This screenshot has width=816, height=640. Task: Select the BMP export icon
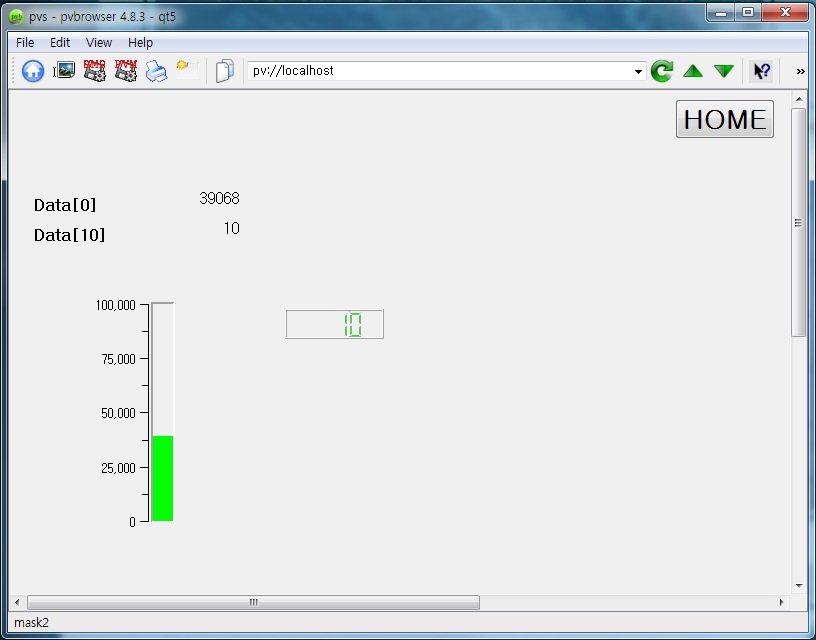pyautogui.click(x=94, y=70)
